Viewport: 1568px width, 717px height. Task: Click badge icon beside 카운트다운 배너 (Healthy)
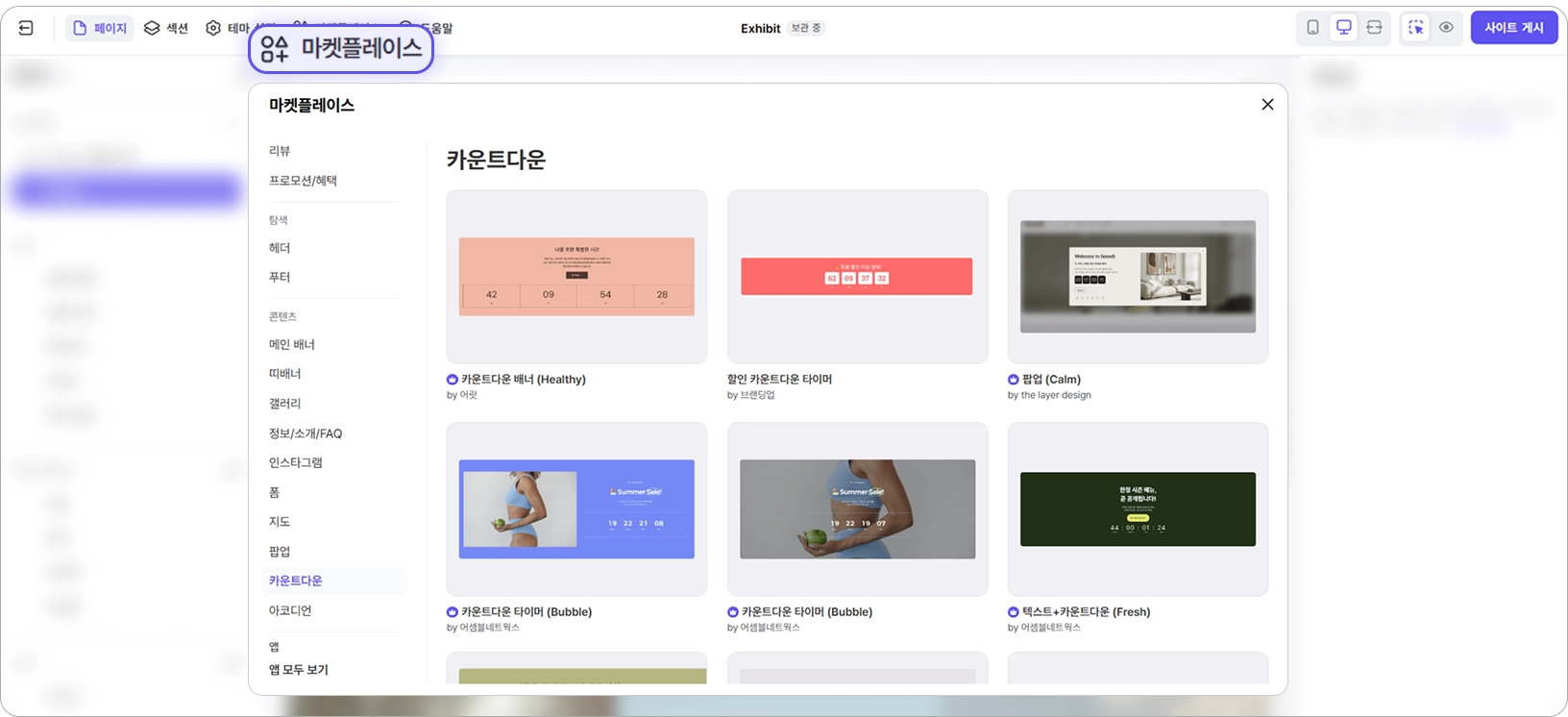[453, 380]
